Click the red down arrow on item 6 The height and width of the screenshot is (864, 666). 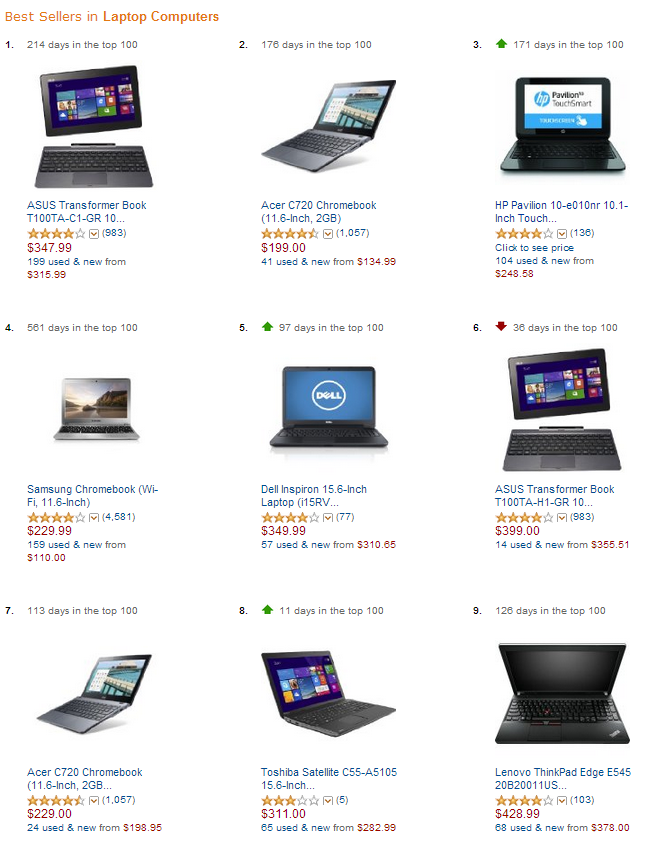501,326
